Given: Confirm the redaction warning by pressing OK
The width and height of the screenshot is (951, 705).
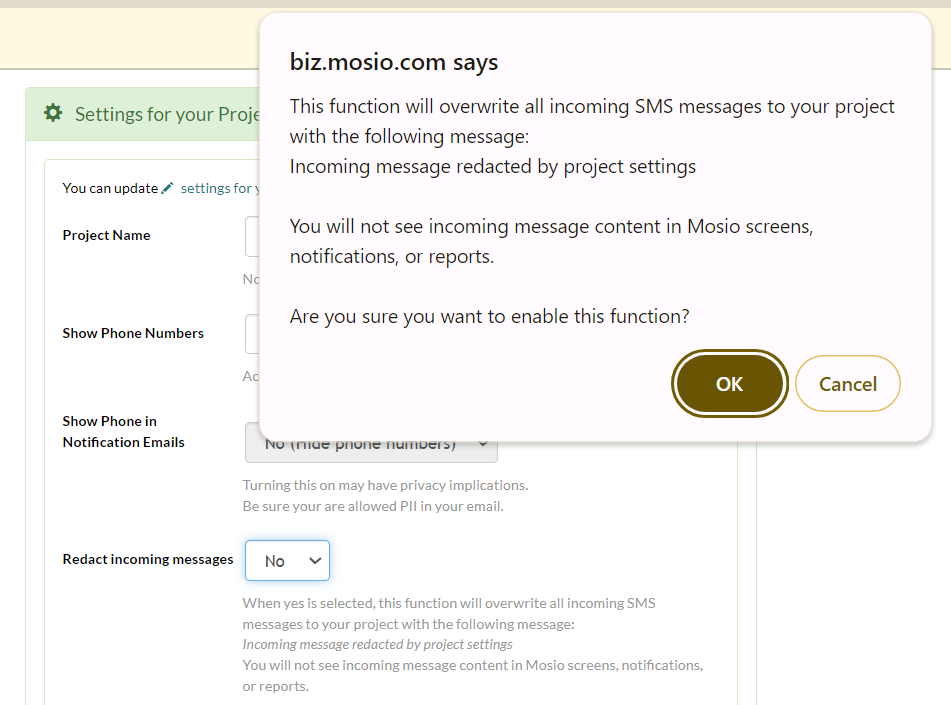Looking at the screenshot, I should tap(729, 383).
